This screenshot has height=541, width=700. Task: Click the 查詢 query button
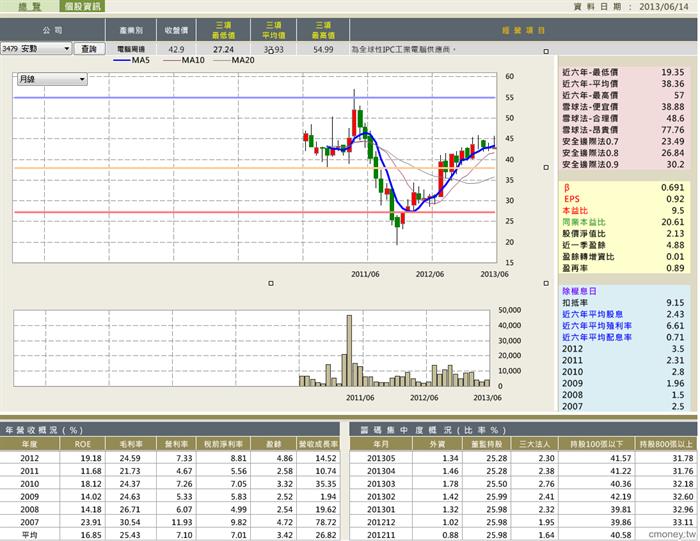pos(89,49)
